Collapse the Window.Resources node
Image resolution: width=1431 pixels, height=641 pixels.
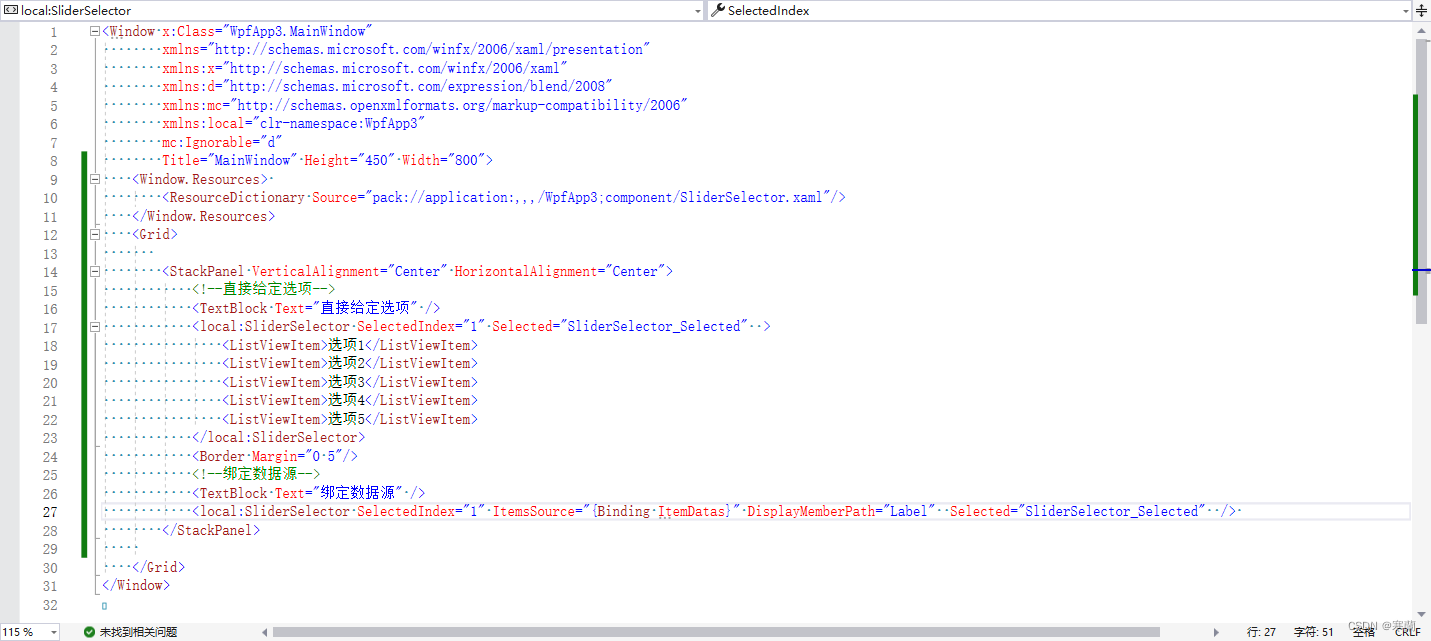click(94, 179)
